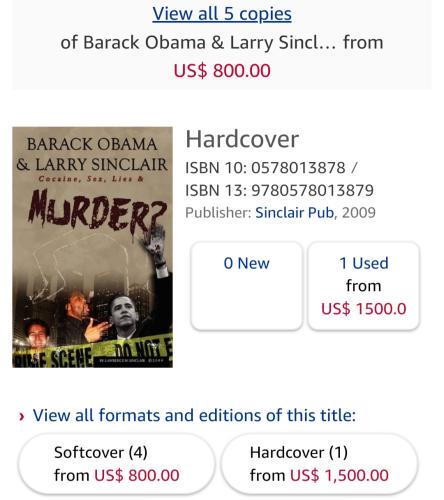Choose the Hardcover (1) format pill
444x500 pixels.
(x=319, y=464)
